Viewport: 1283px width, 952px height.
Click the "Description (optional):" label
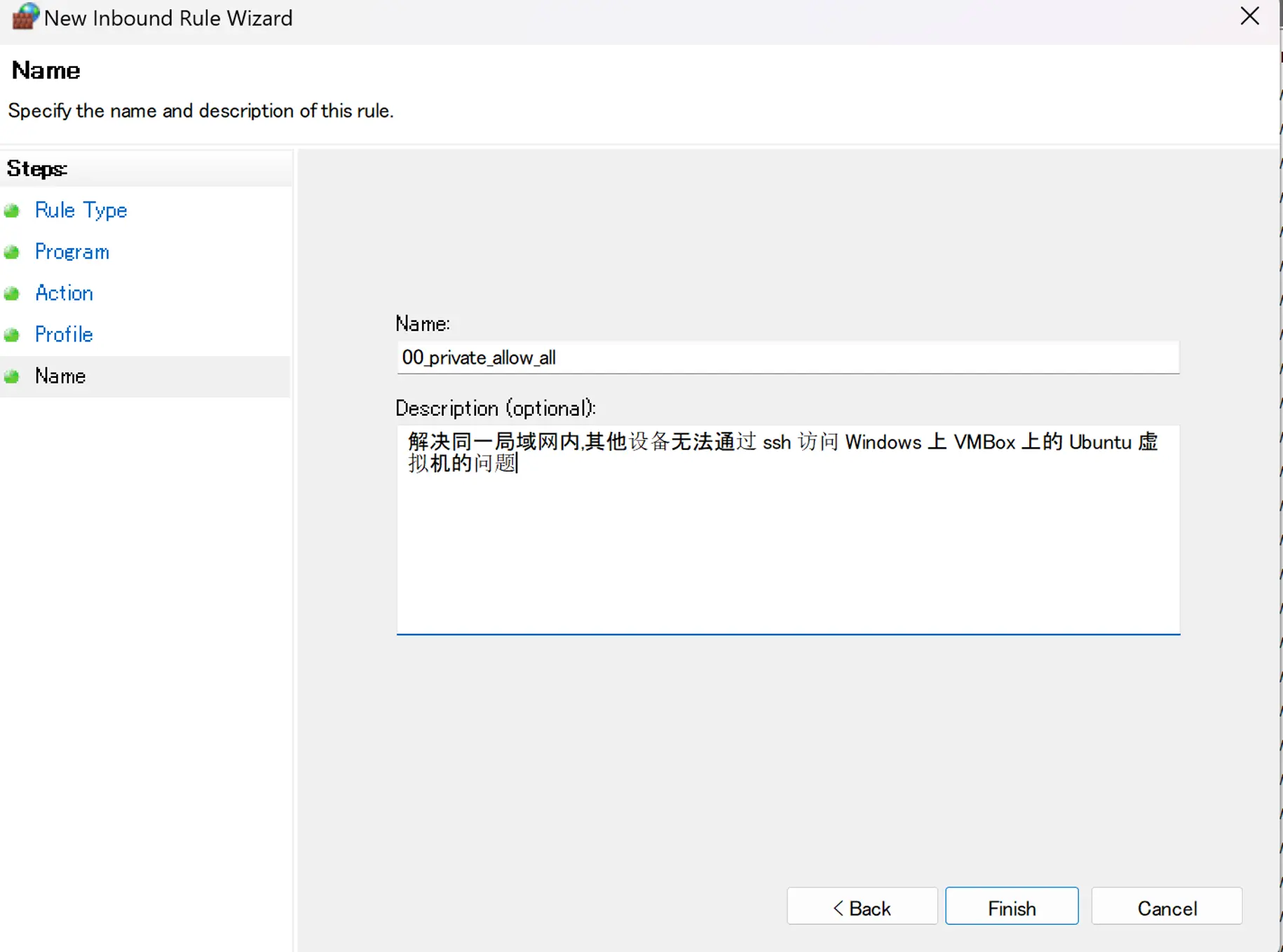(x=496, y=409)
